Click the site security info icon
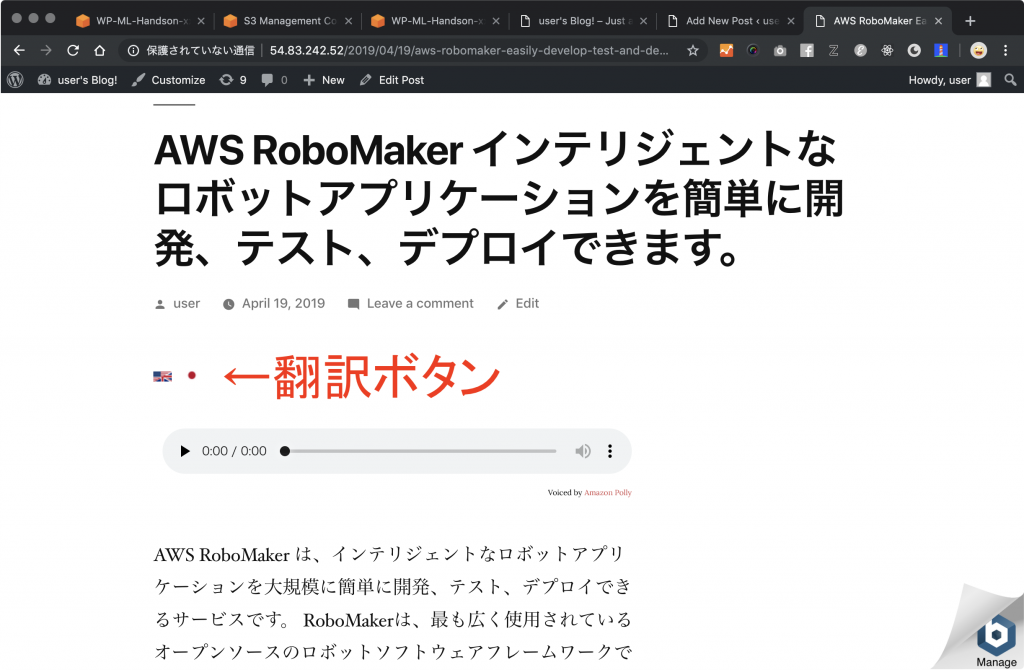 [x=133, y=50]
